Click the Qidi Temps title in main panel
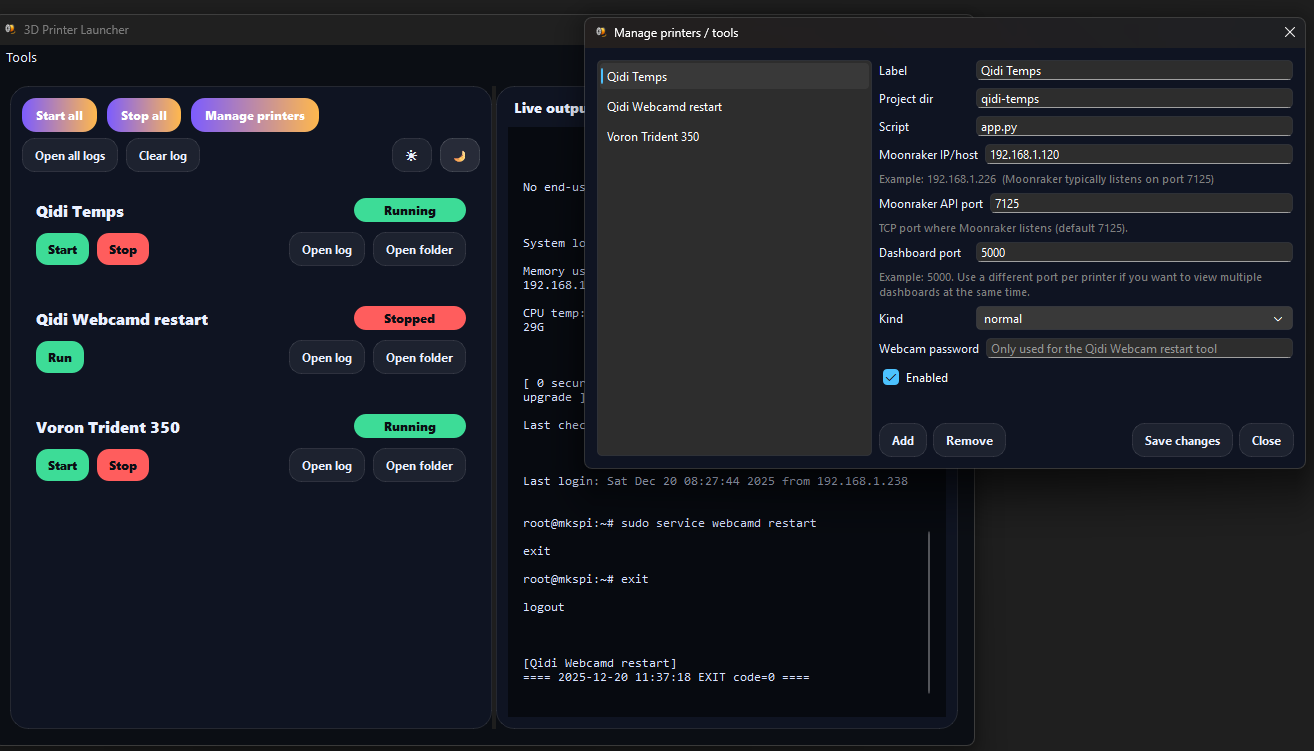The width and height of the screenshot is (1314, 751). 80,211
